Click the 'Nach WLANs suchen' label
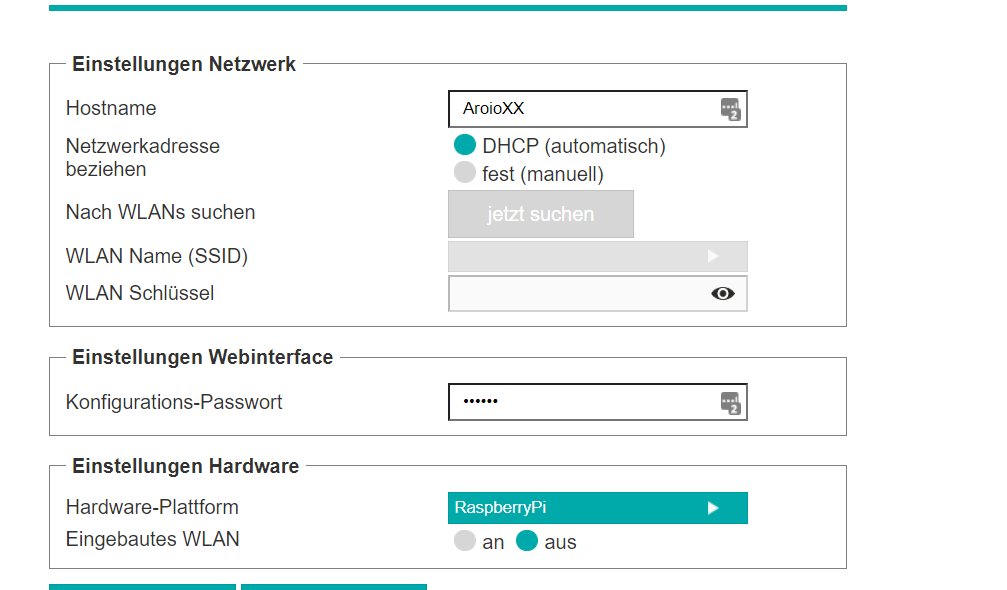 tap(160, 212)
